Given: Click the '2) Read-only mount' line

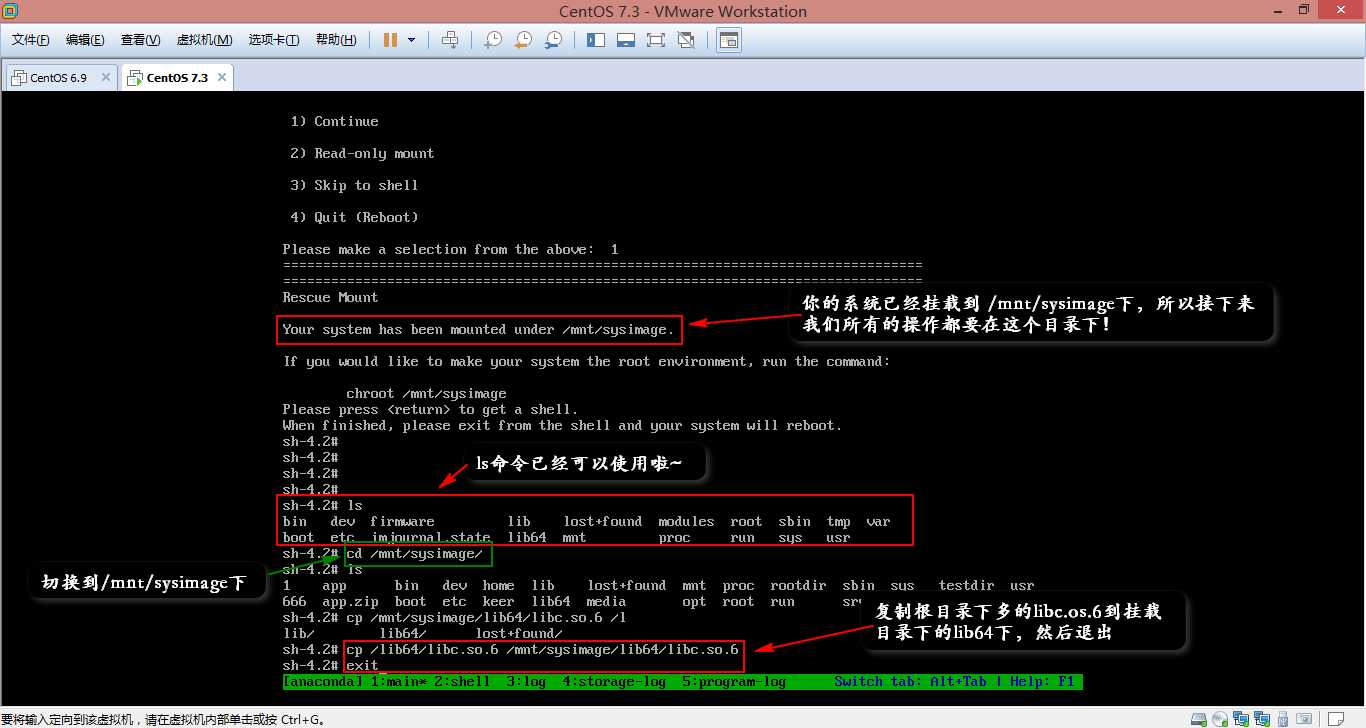Looking at the screenshot, I should pyautogui.click(x=362, y=154).
